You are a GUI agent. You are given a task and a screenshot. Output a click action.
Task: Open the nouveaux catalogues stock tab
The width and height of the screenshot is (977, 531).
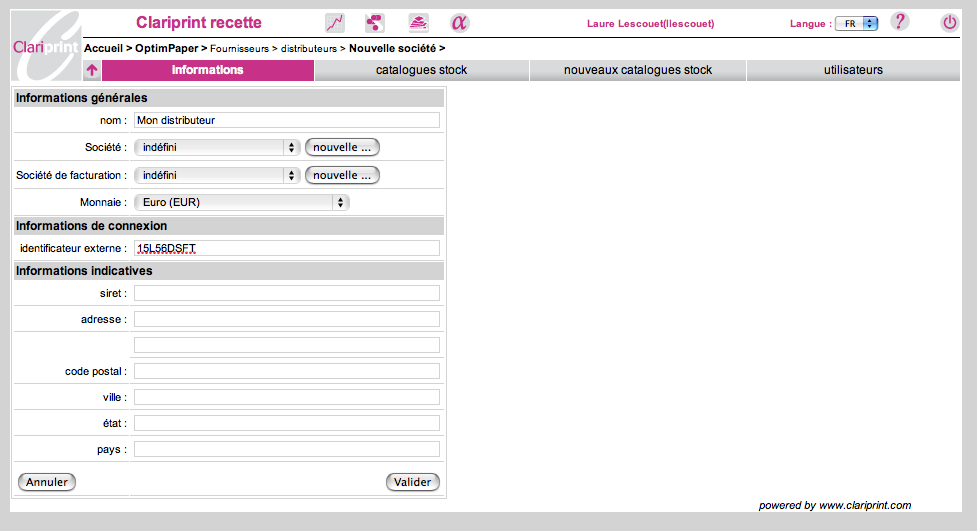pyautogui.click(x=637, y=70)
